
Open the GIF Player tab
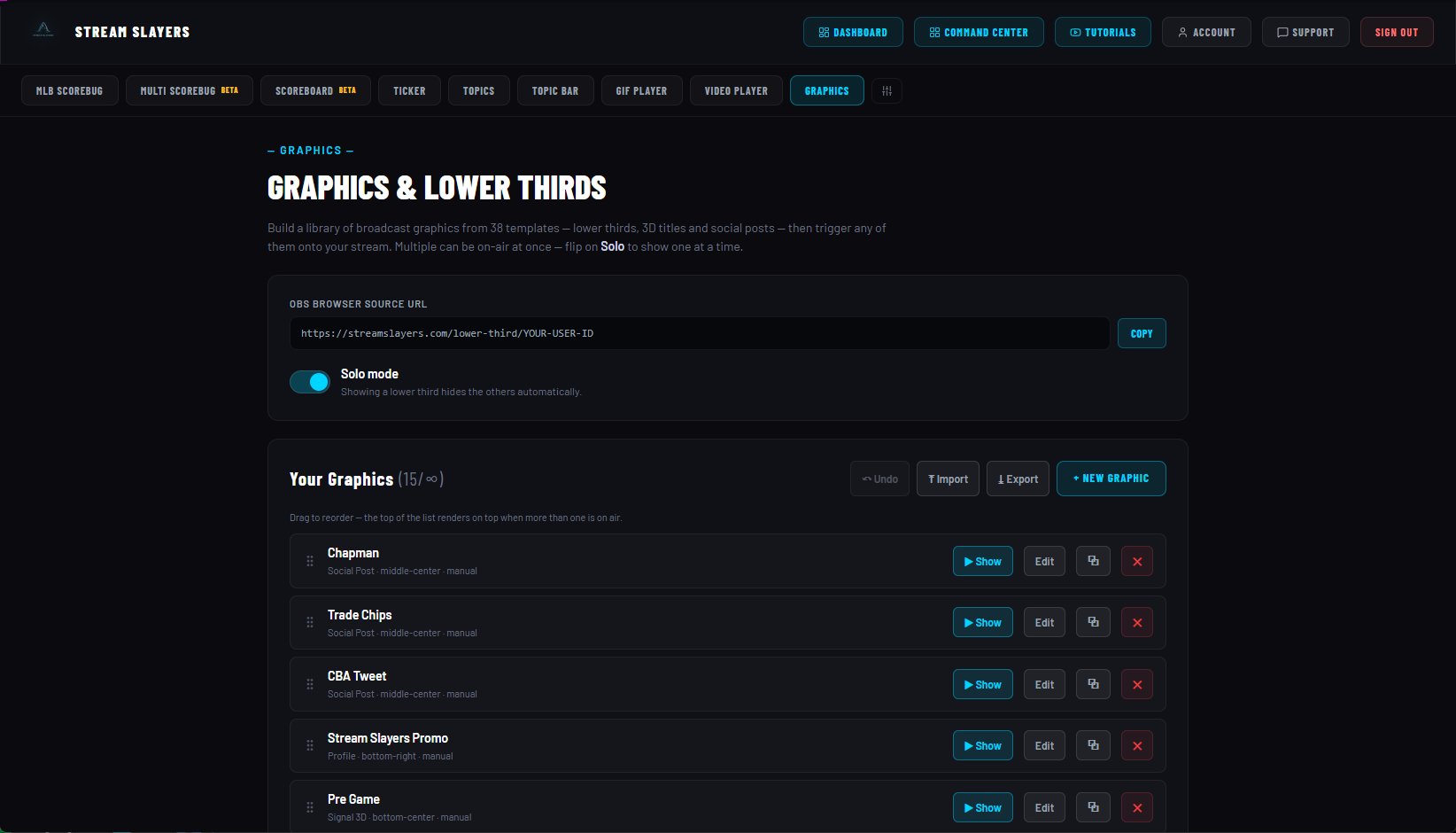coord(642,91)
